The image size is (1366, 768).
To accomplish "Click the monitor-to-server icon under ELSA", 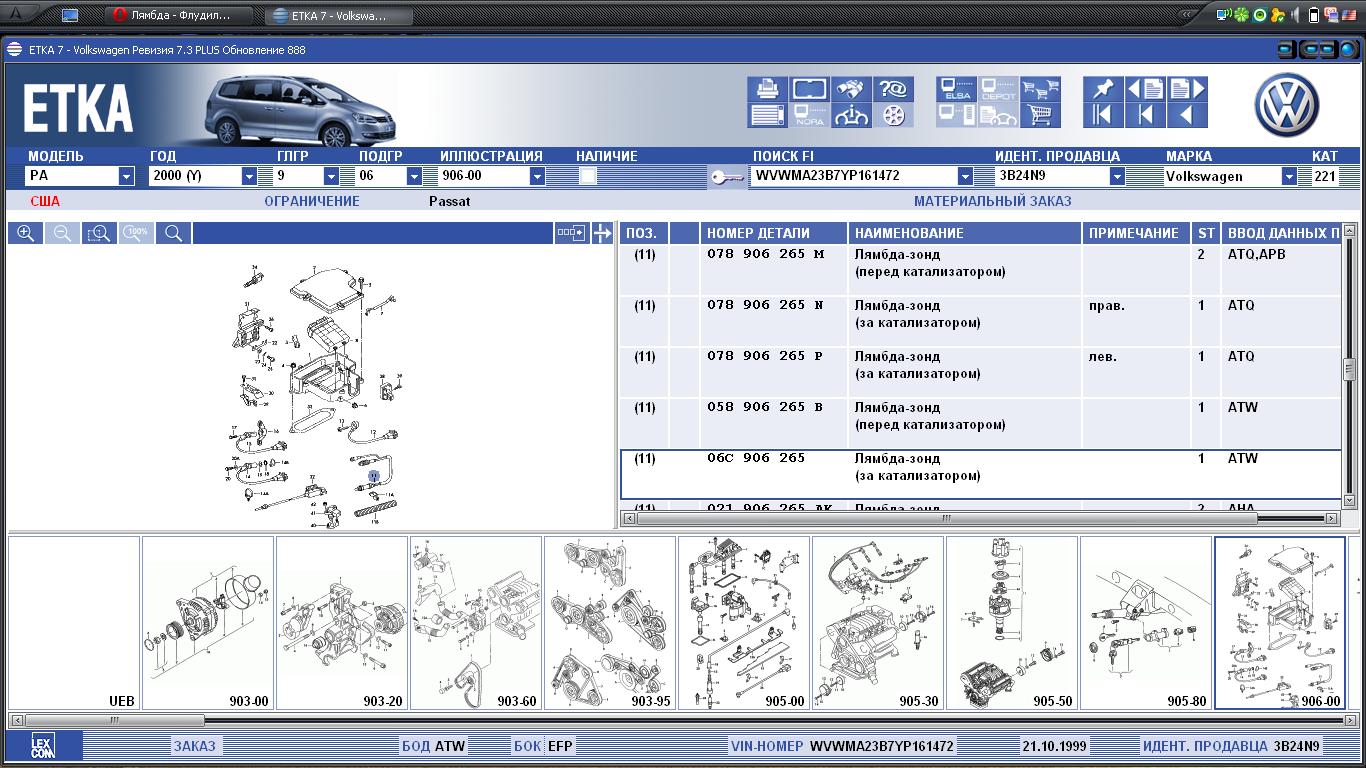I will pyautogui.click(x=957, y=115).
